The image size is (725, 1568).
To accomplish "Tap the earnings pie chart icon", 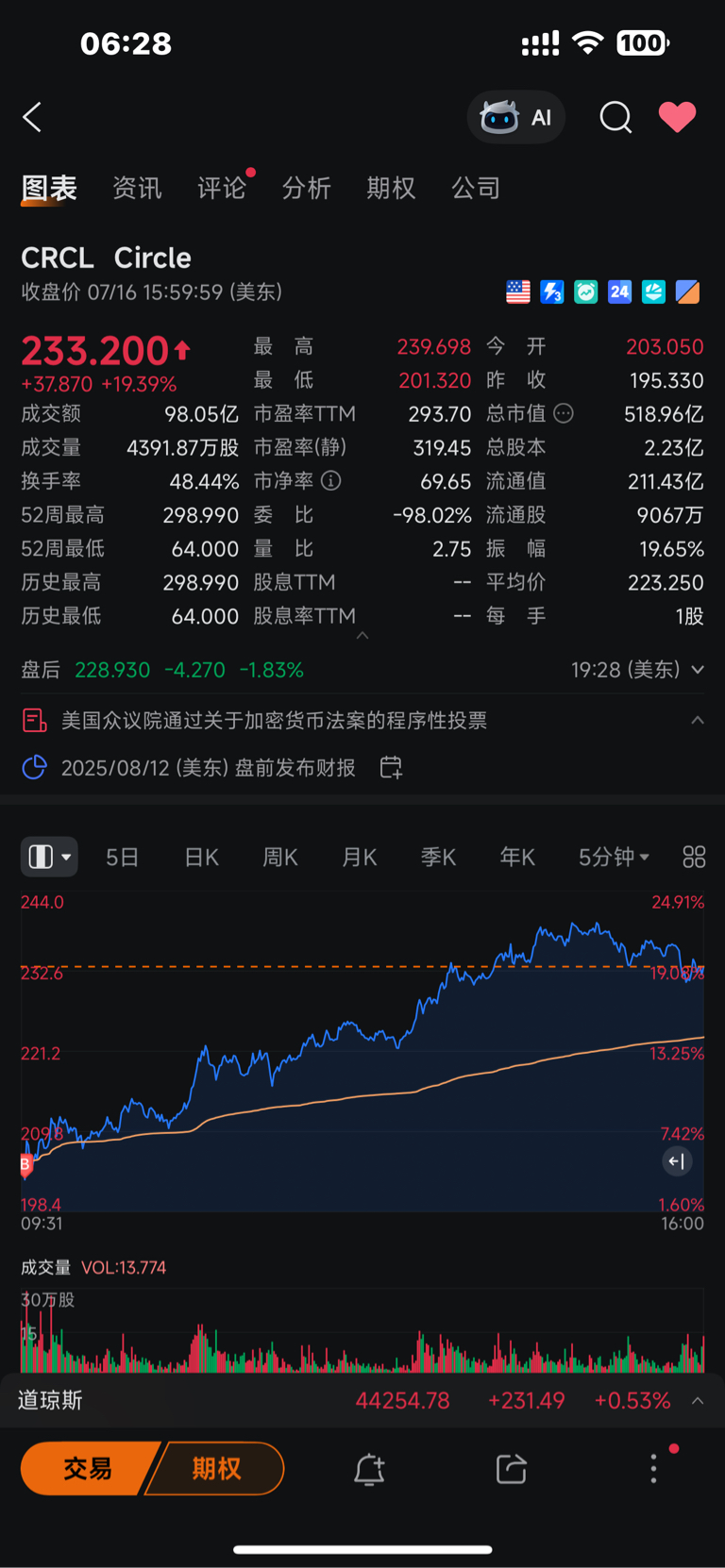I will click(34, 768).
